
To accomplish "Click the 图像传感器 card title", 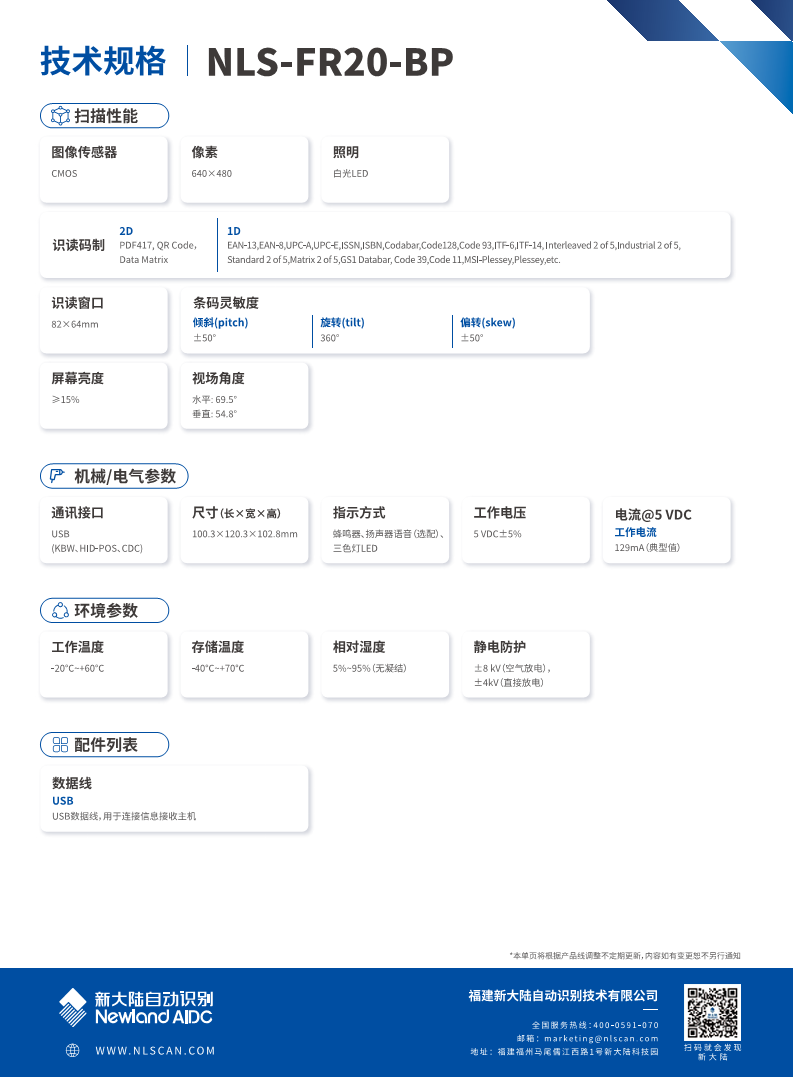I will coord(84,152).
